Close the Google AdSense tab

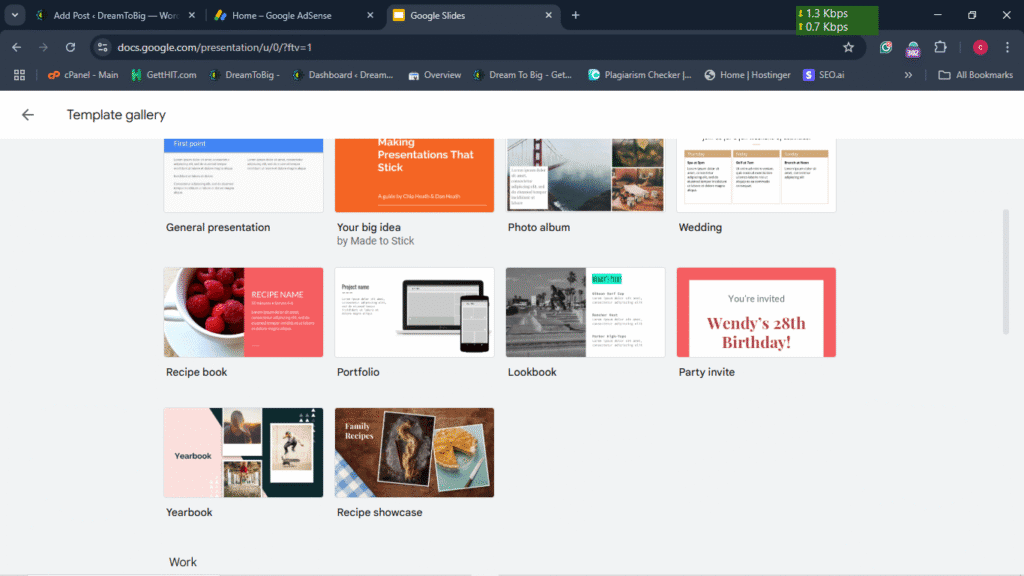tap(370, 15)
